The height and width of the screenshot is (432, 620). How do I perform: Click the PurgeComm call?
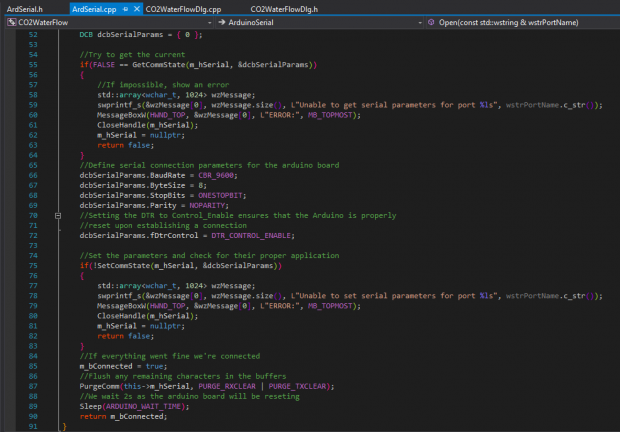[99, 386]
